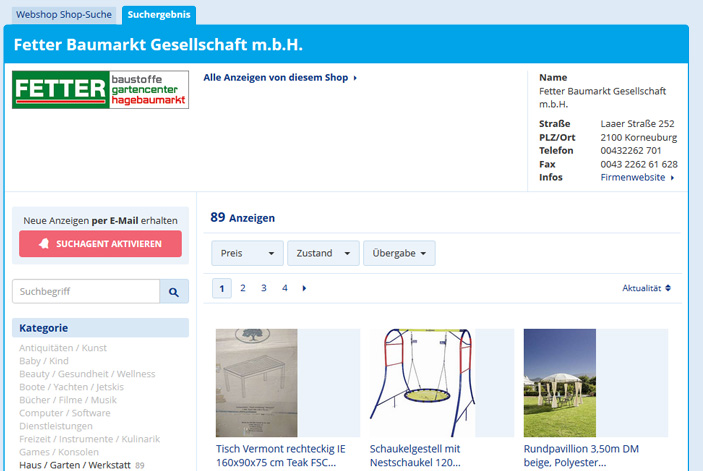Click Dienstleistungen category
Screen dimensions: 703x471
pyautogui.click(x=56, y=426)
